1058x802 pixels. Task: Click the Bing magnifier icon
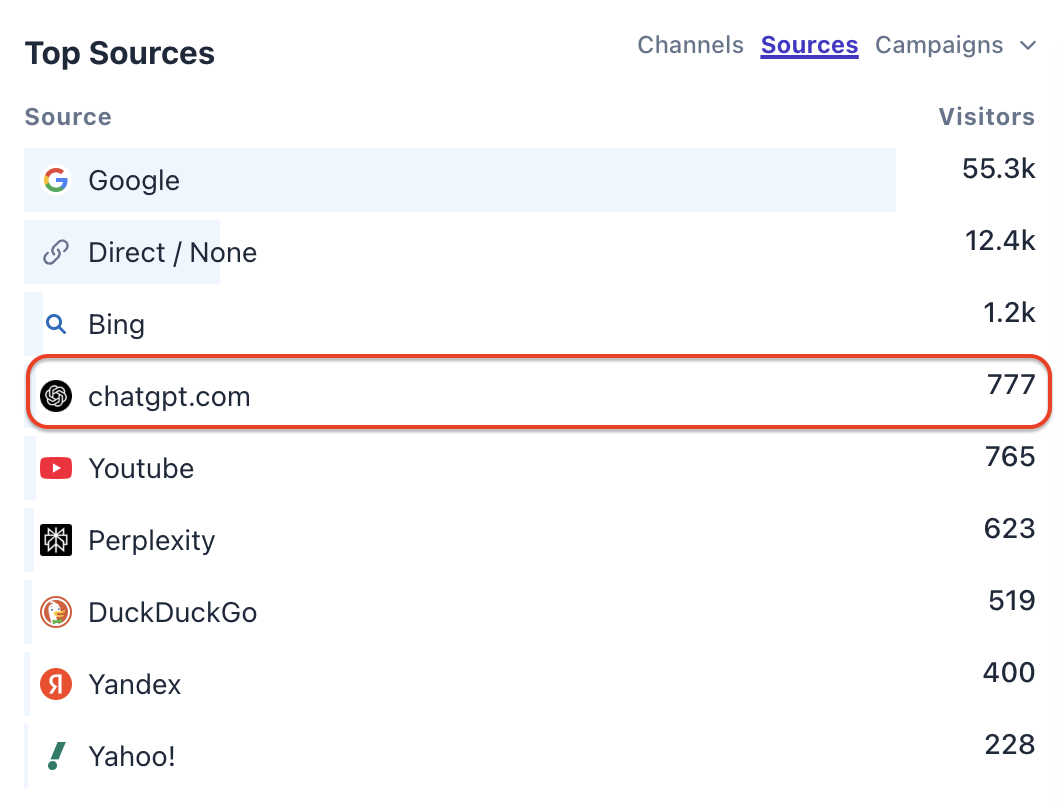[x=56, y=324]
